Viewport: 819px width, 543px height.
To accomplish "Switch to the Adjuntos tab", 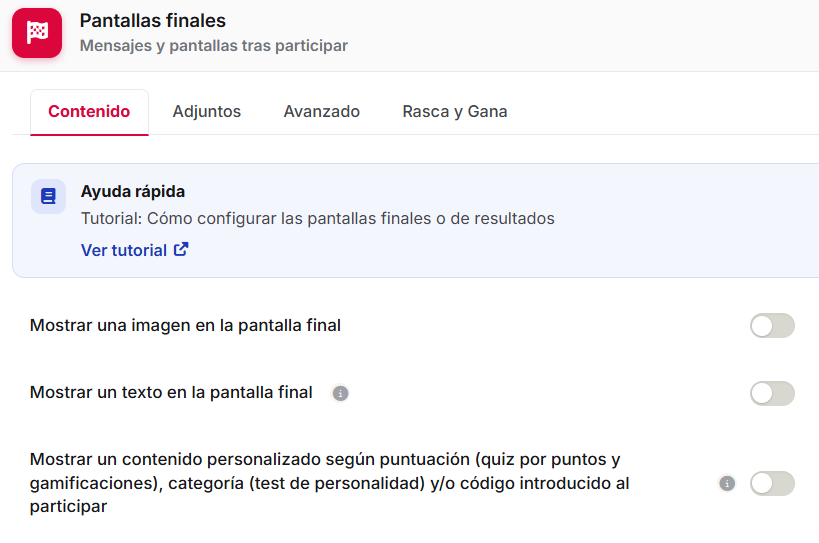I will point(207,112).
